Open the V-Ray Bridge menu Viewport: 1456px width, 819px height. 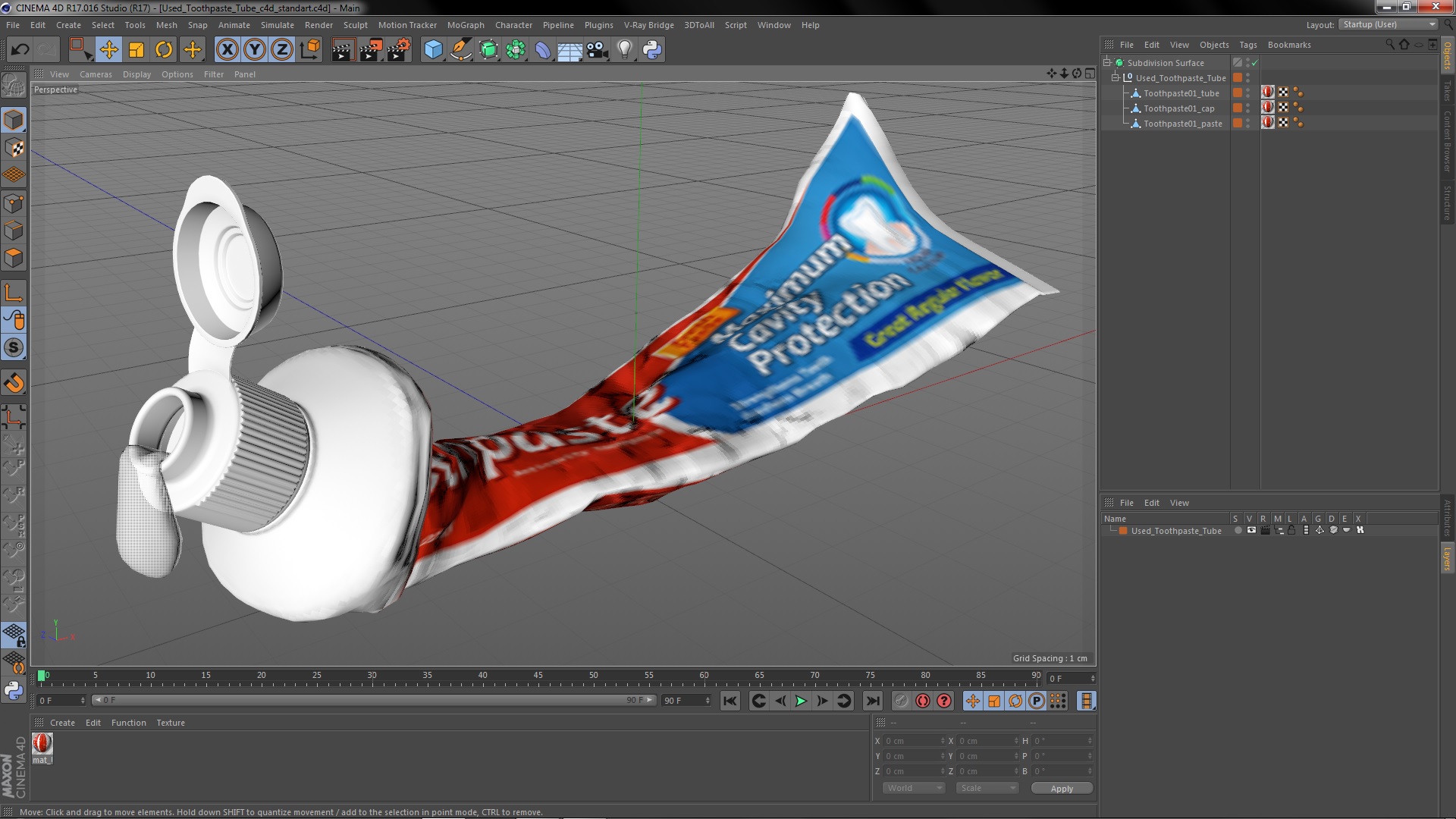click(x=648, y=25)
